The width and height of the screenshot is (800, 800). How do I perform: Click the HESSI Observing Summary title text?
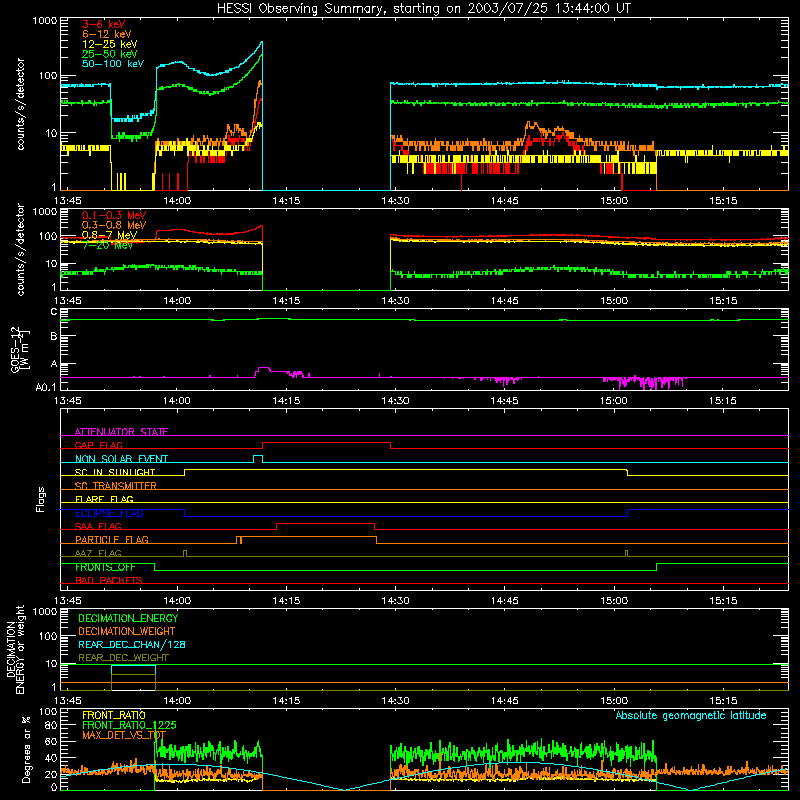tap(423, 9)
